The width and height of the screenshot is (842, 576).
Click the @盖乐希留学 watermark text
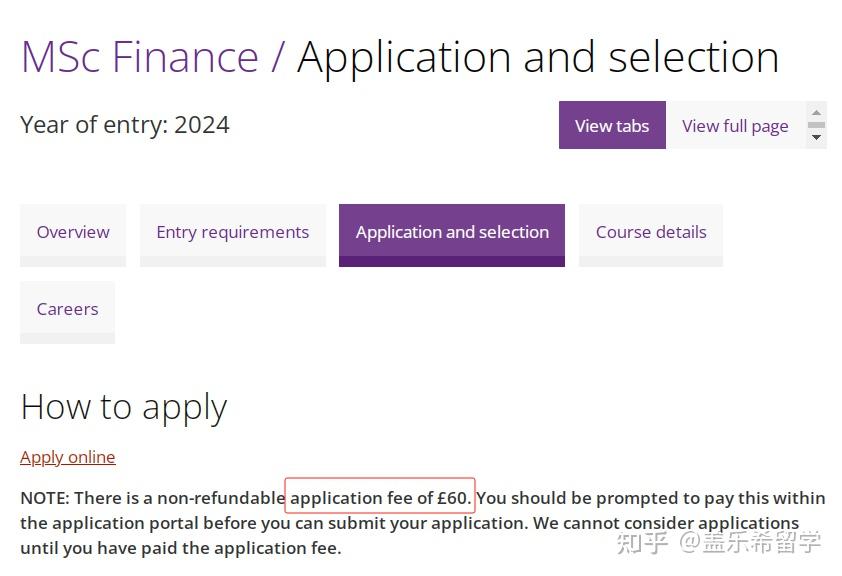click(x=750, y=542)
